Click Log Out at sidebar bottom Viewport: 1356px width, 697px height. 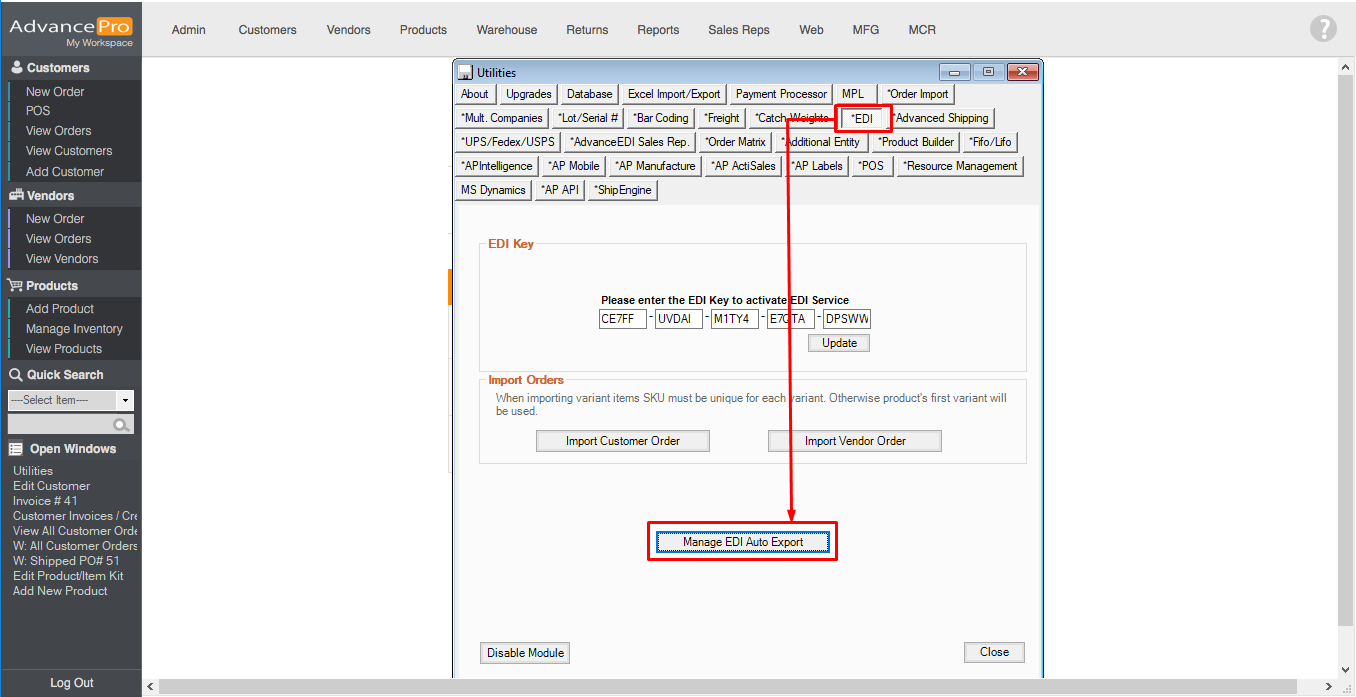coord(72,683)
